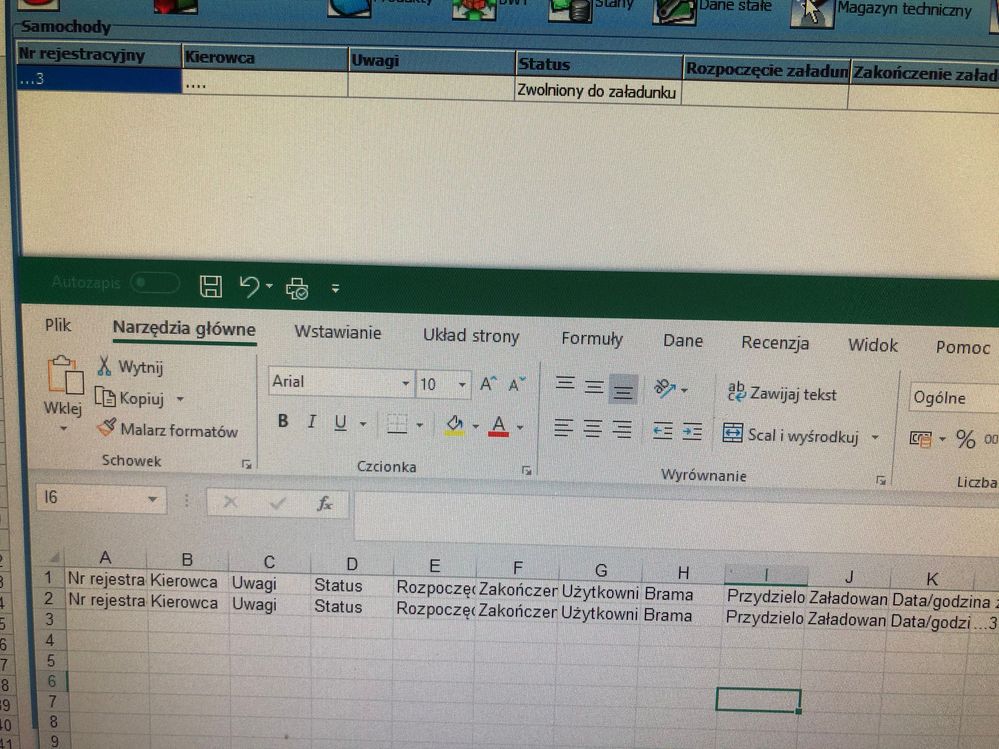The image size is (999, 749).
Task: Increase font size with larger A icon
Action: pos(488,385)
